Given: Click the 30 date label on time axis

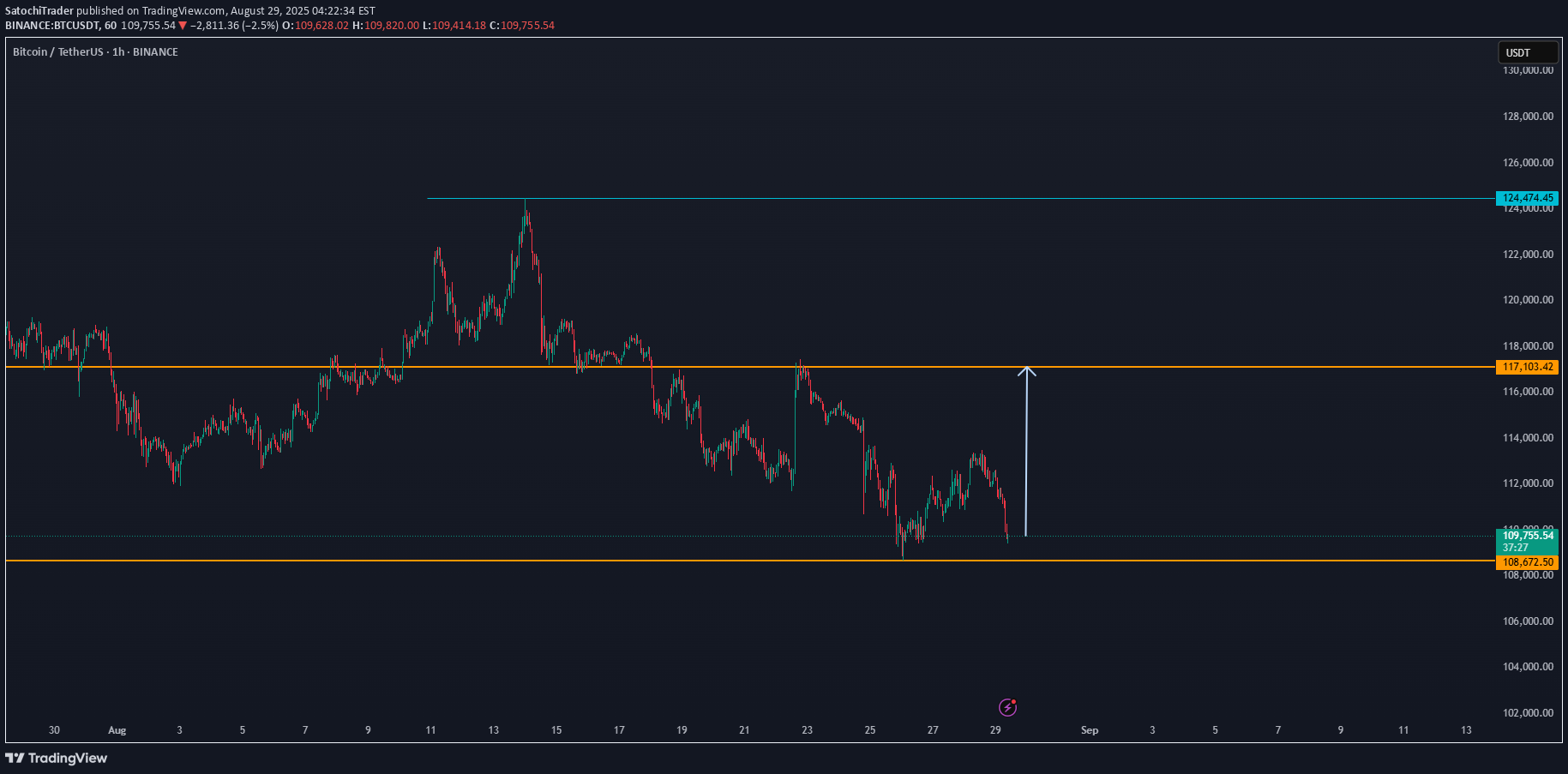Looking at the screenshot, I should pos(54,730).
